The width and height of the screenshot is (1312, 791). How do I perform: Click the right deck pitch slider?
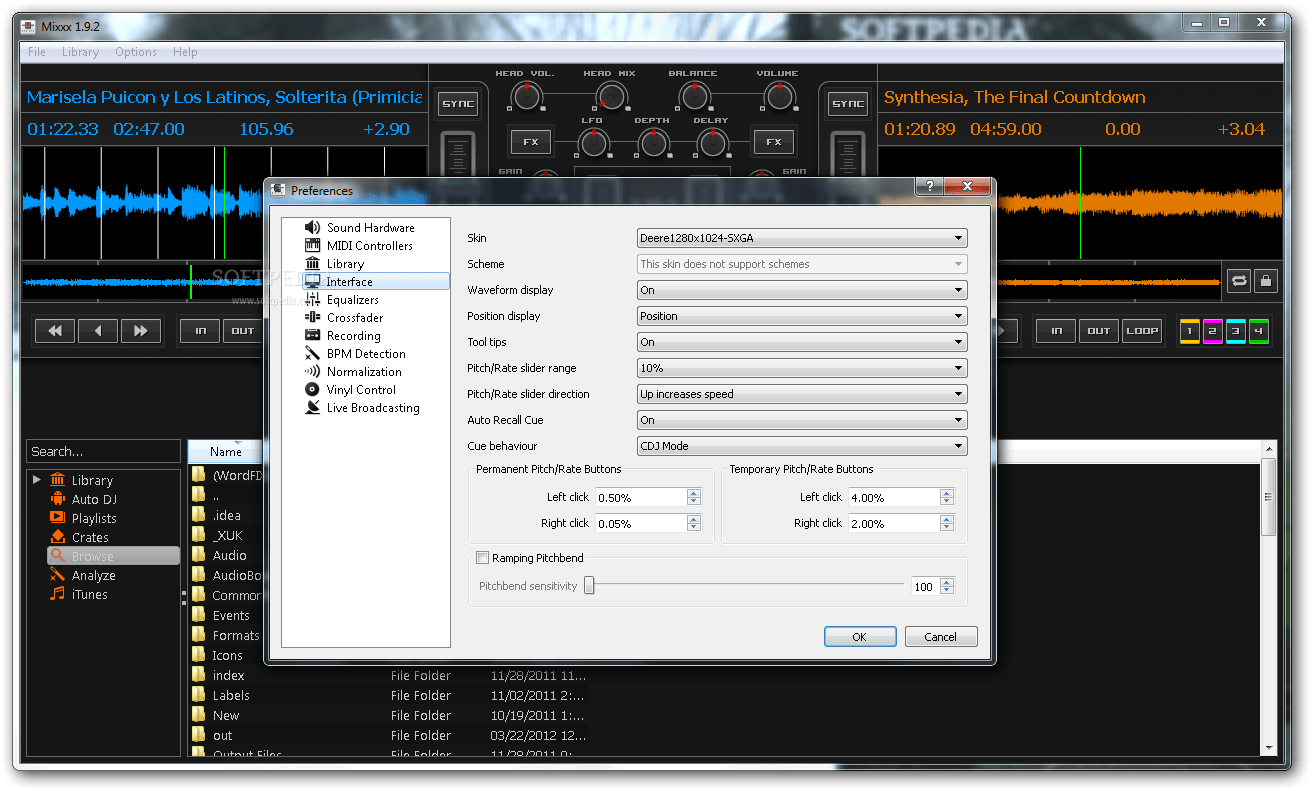pyautogui.click(x=848, y=155)
